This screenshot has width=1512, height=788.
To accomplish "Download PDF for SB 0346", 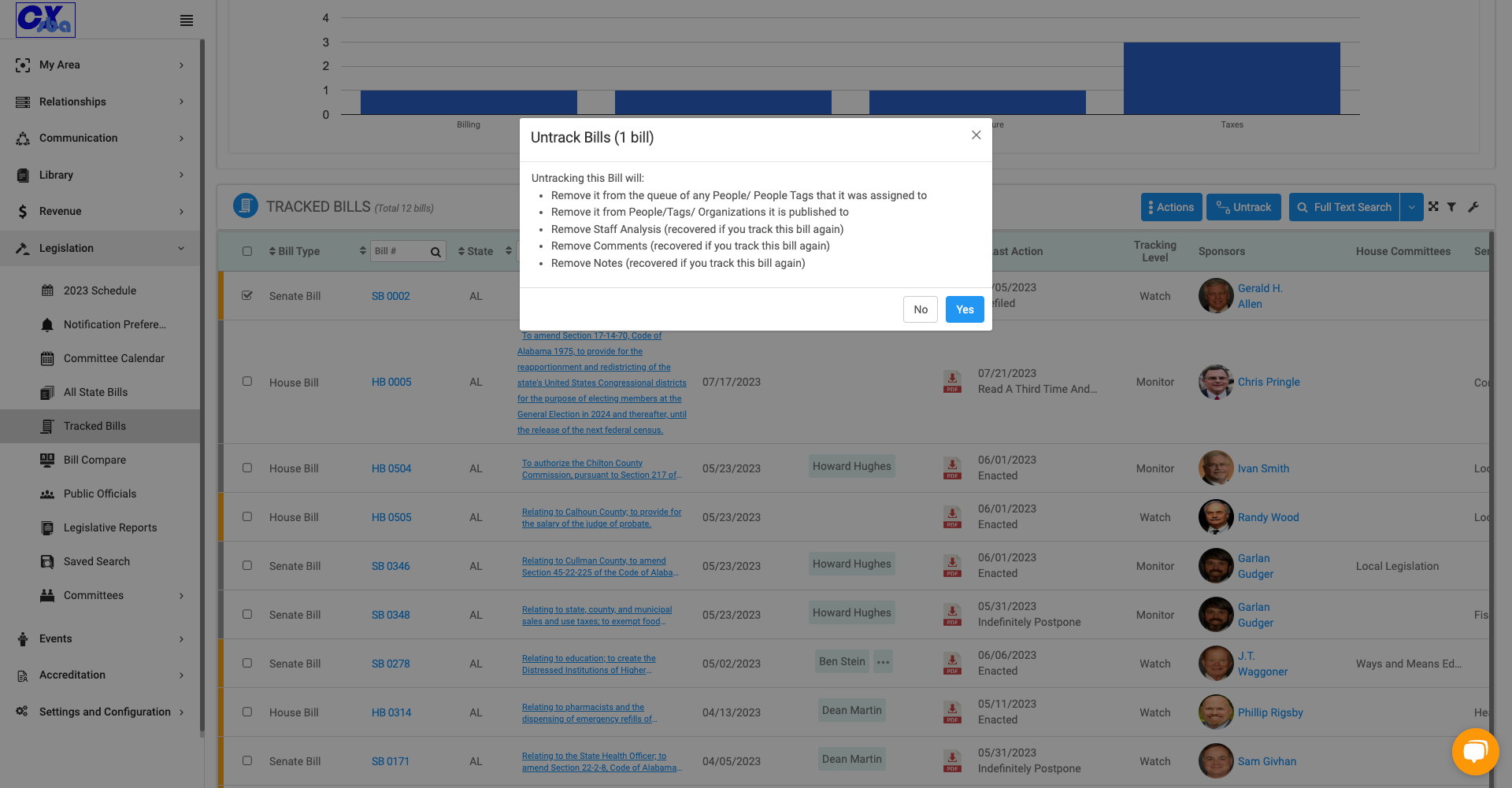I will coord(952,566).
